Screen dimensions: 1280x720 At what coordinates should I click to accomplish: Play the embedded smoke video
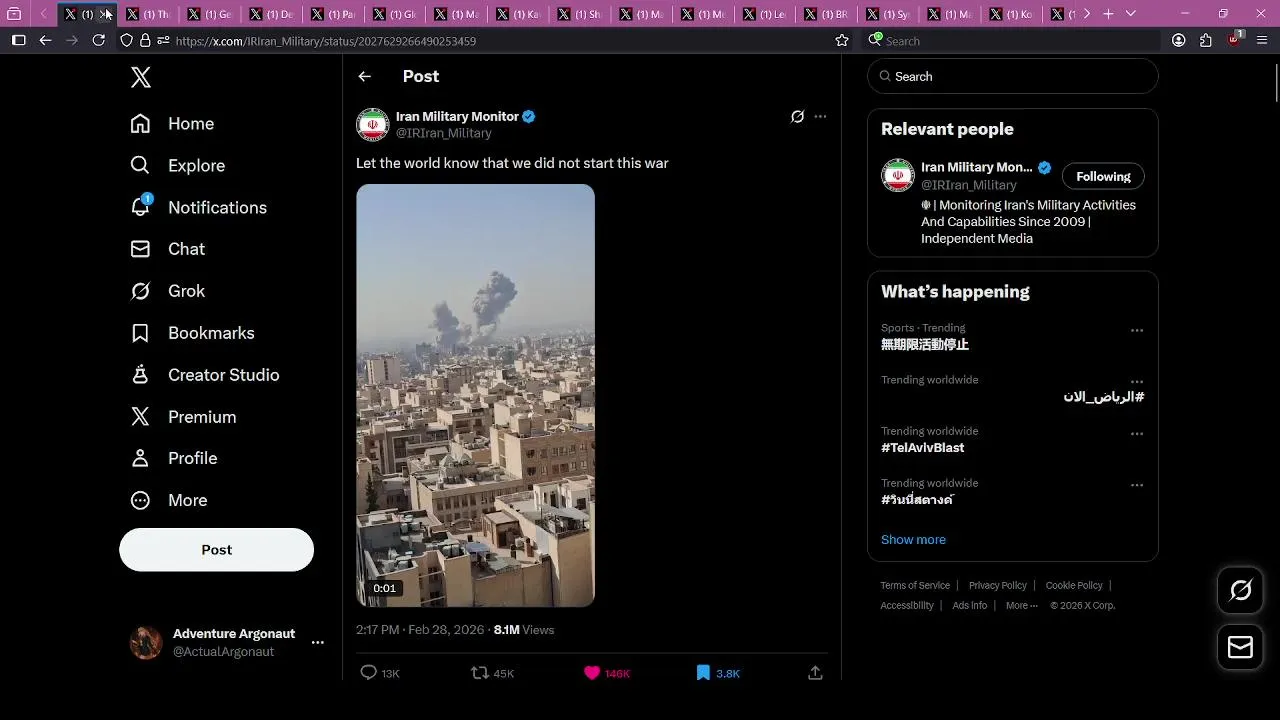475,395
